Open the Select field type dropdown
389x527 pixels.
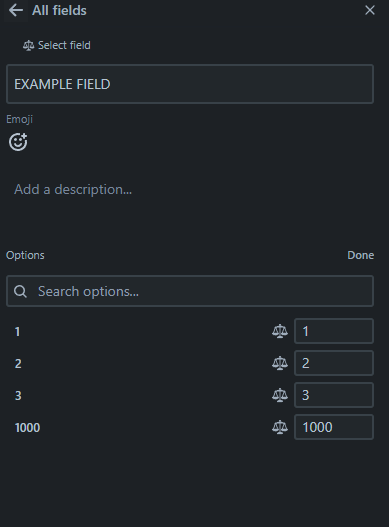pyautogui.click(x=56, y=45)
